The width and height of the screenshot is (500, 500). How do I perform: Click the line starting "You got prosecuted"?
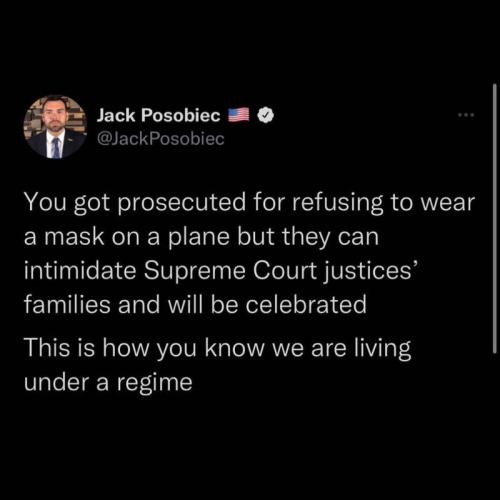[x=249, y=203]
